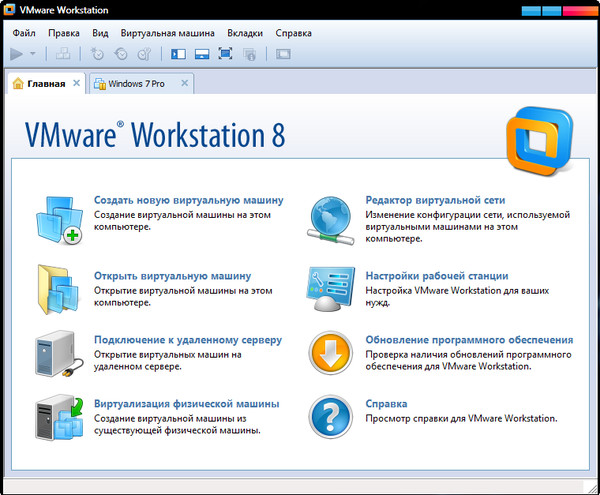Open Обновление программного обеспечения link
This screenshot has width=600, height=495.
(469, 340)
